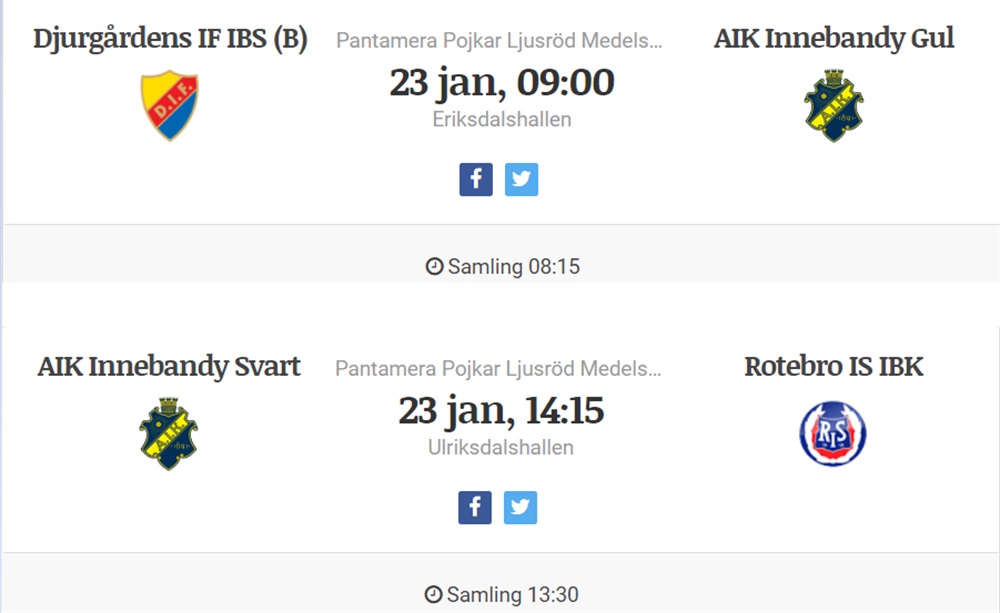Click the Eriksdalshallen venue text
The width and height of the screenshot is (1000, 613).
(x=502, y=119)
